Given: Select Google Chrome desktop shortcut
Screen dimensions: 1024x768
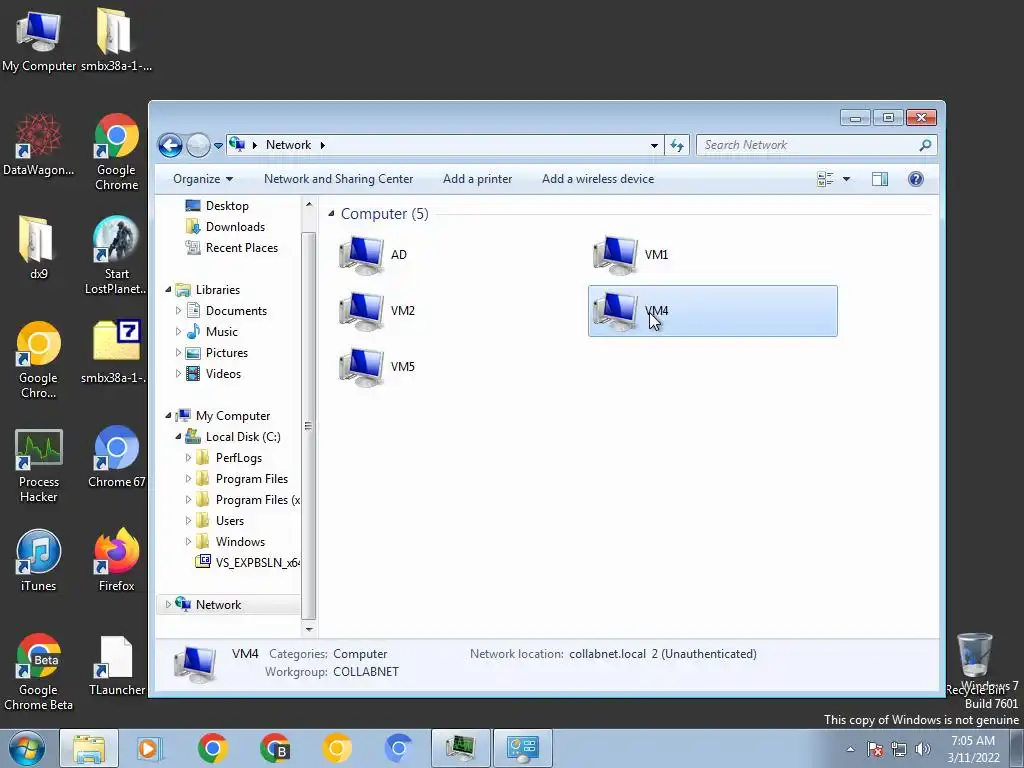Looking at the screenshot, I should click(x=116, y=152).
